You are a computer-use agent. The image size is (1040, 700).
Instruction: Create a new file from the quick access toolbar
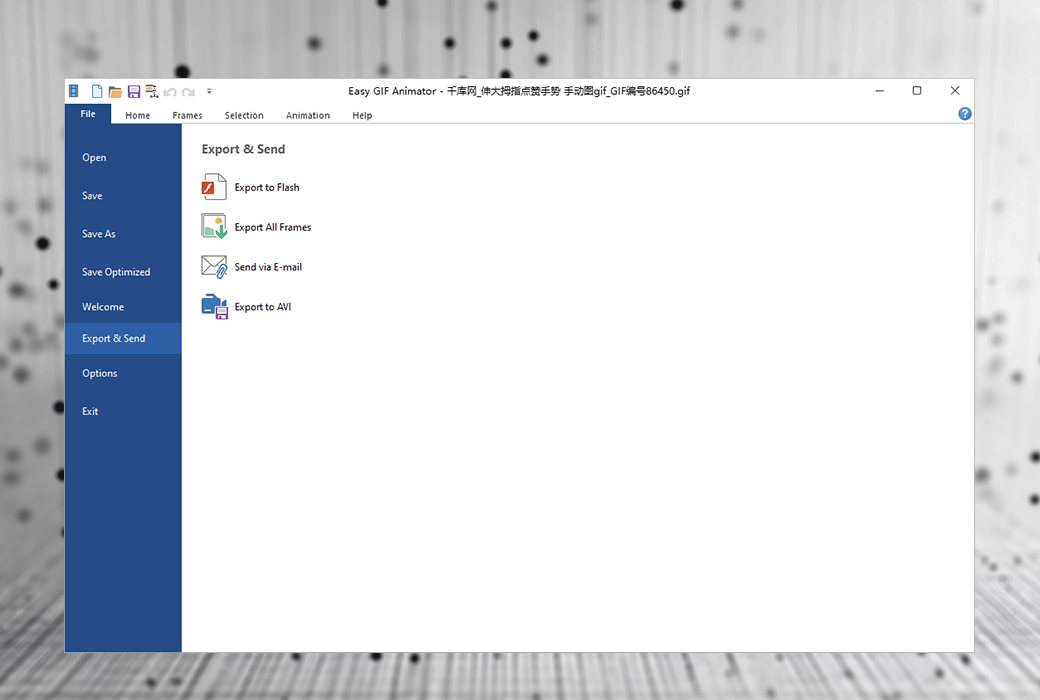click(97, 91)
